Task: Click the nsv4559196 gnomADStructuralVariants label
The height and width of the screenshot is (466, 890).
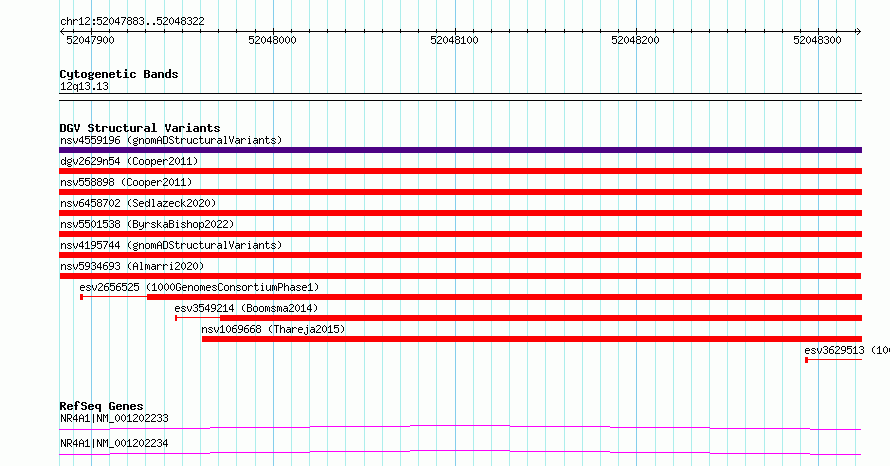Action: [171, 140]
